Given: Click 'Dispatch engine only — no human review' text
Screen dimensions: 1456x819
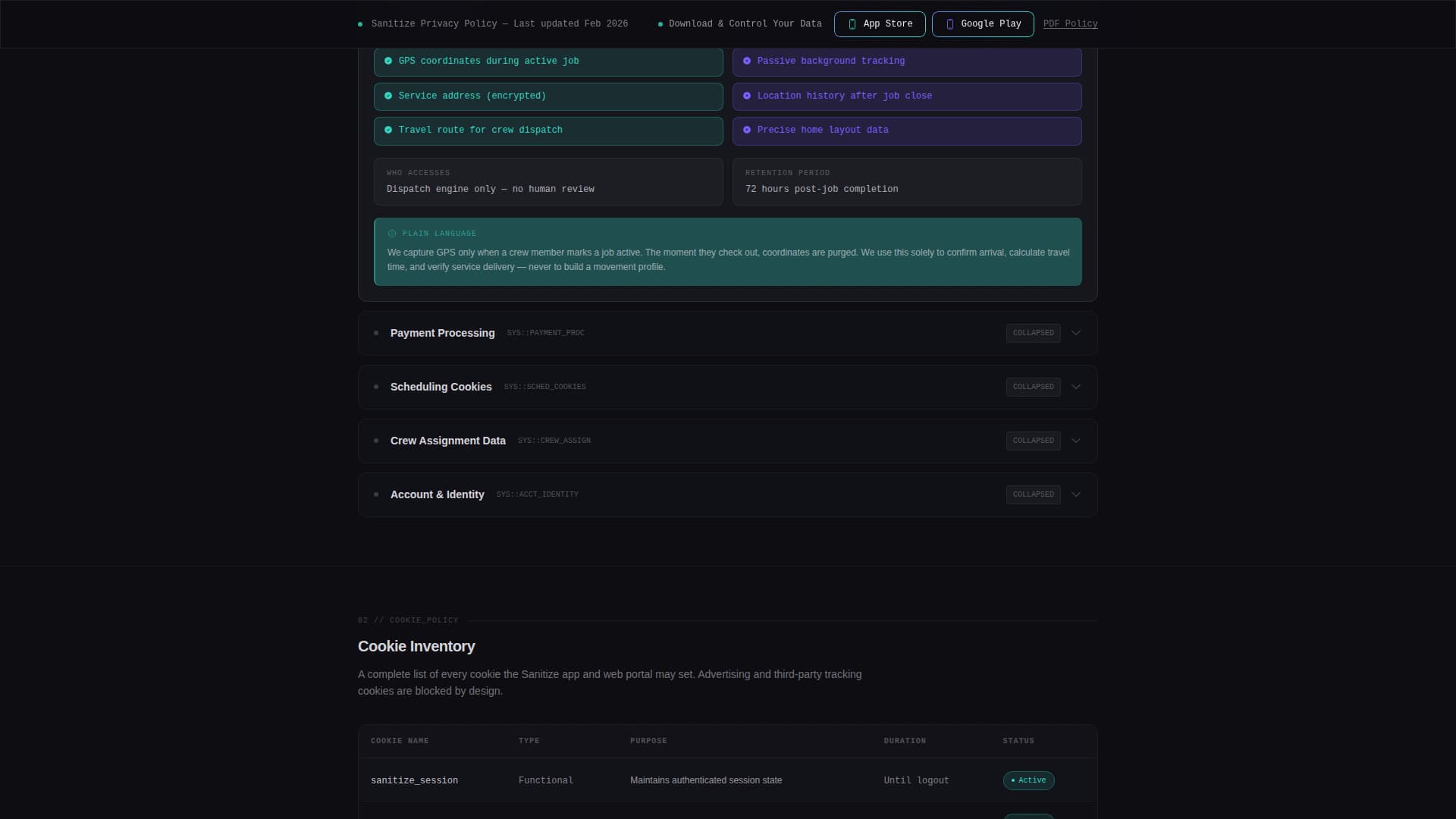Looking at the screenshot, I should [491, 189].
